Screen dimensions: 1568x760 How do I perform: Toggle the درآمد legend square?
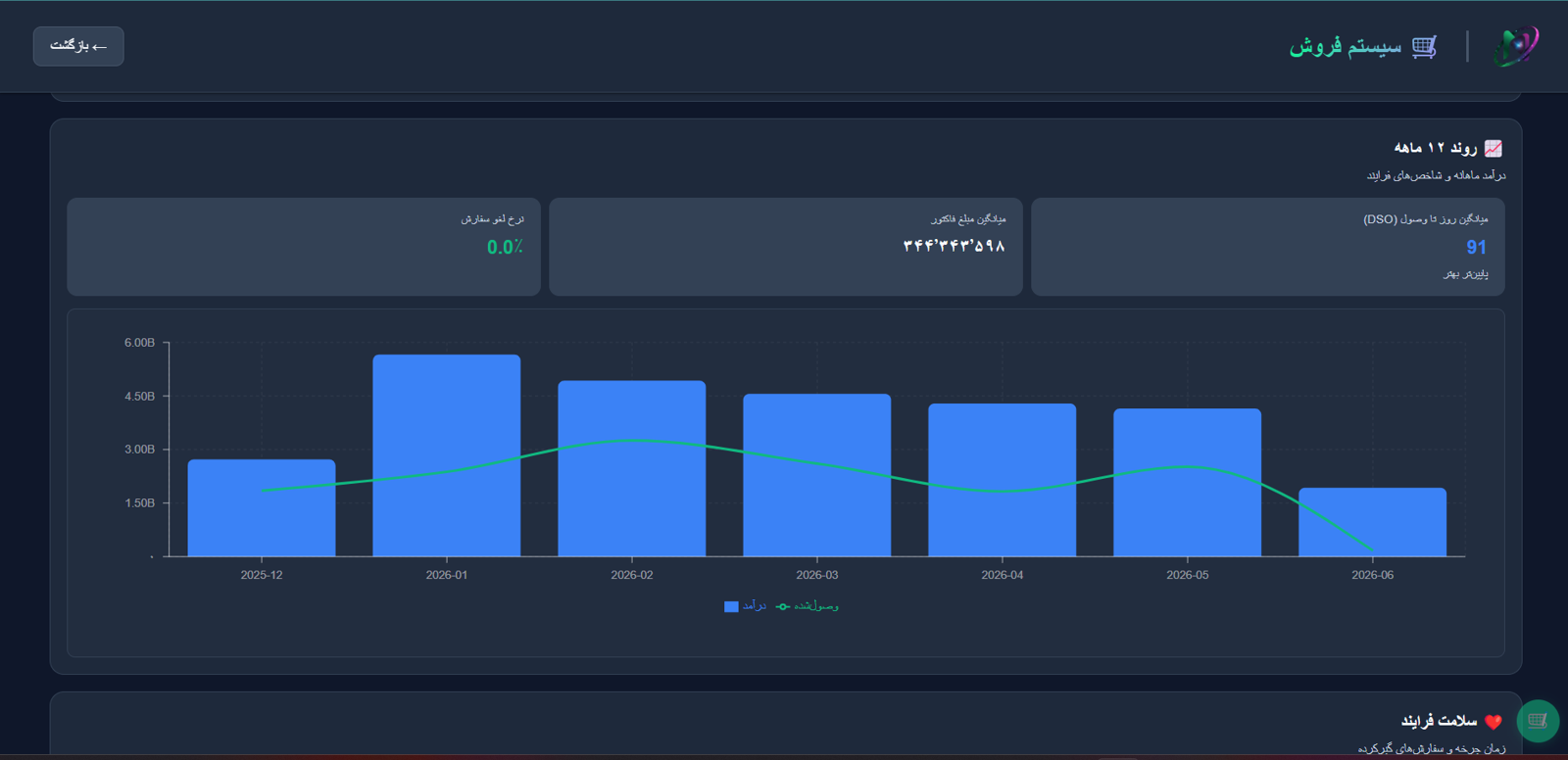[x=731, y=606]
